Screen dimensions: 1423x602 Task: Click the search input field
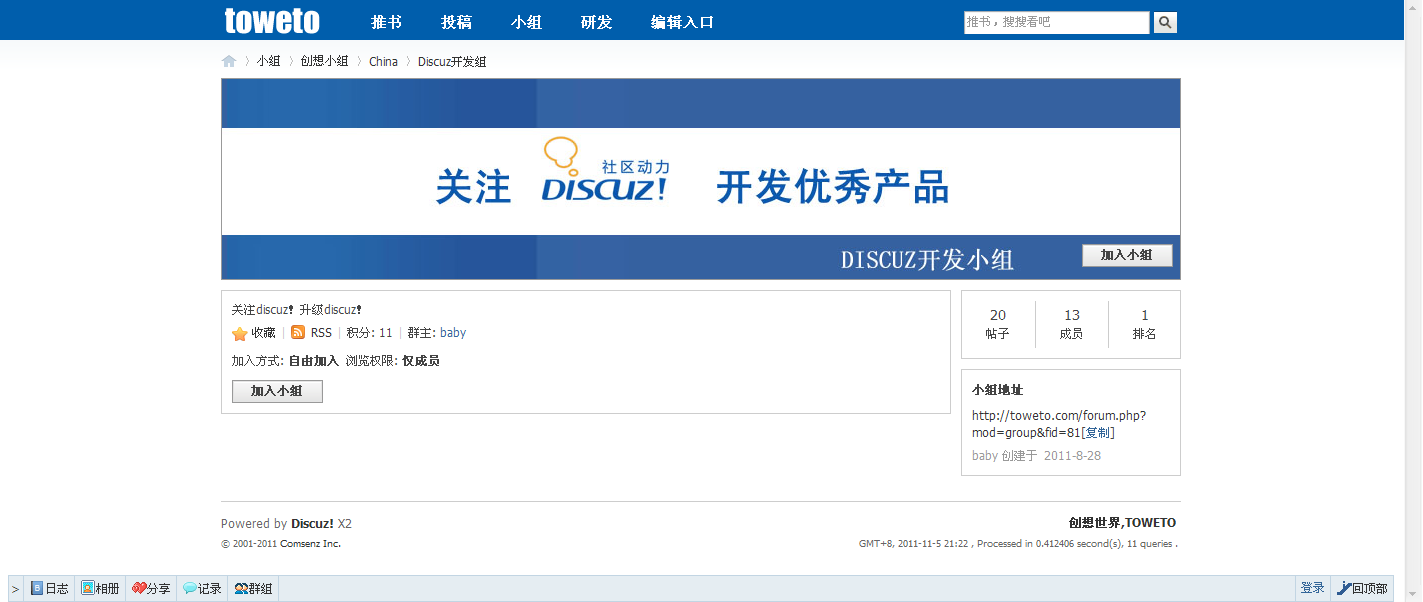tap(1057, 22)
